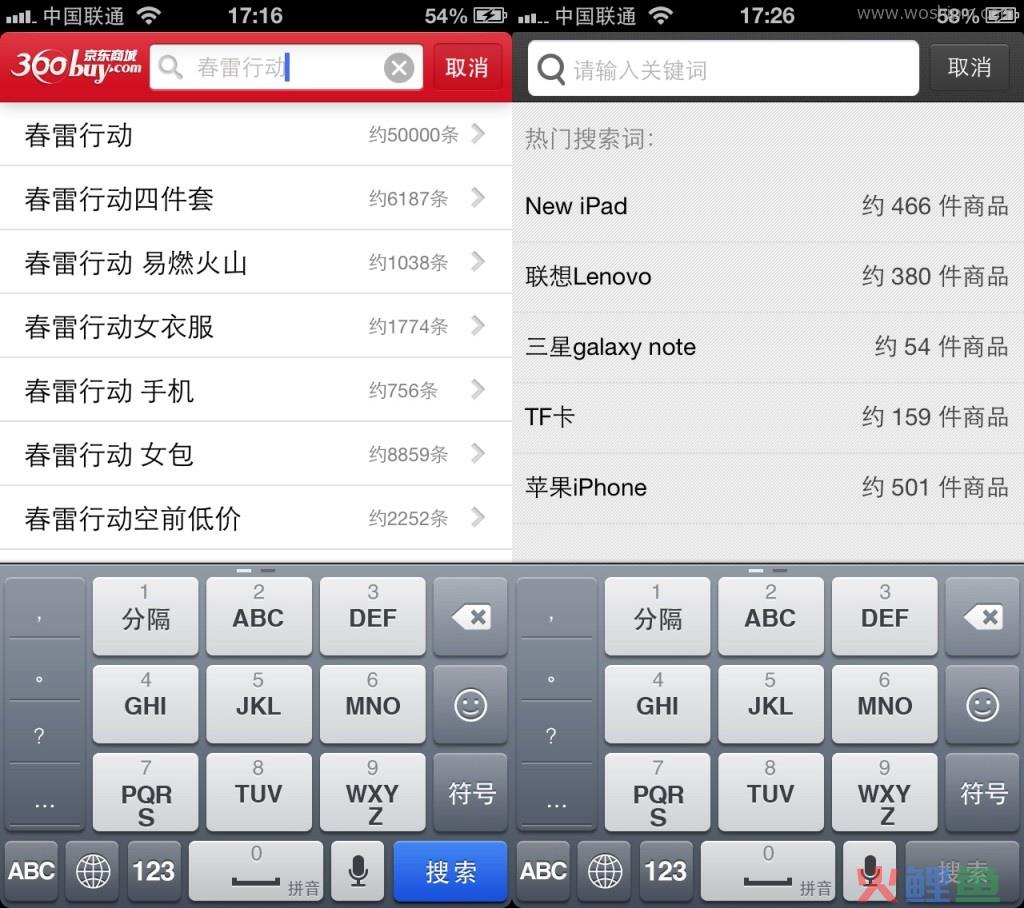Tap the 360buy logo in left screen
1024x908 pixels.
pyautogui.click(x=76, y=65)
